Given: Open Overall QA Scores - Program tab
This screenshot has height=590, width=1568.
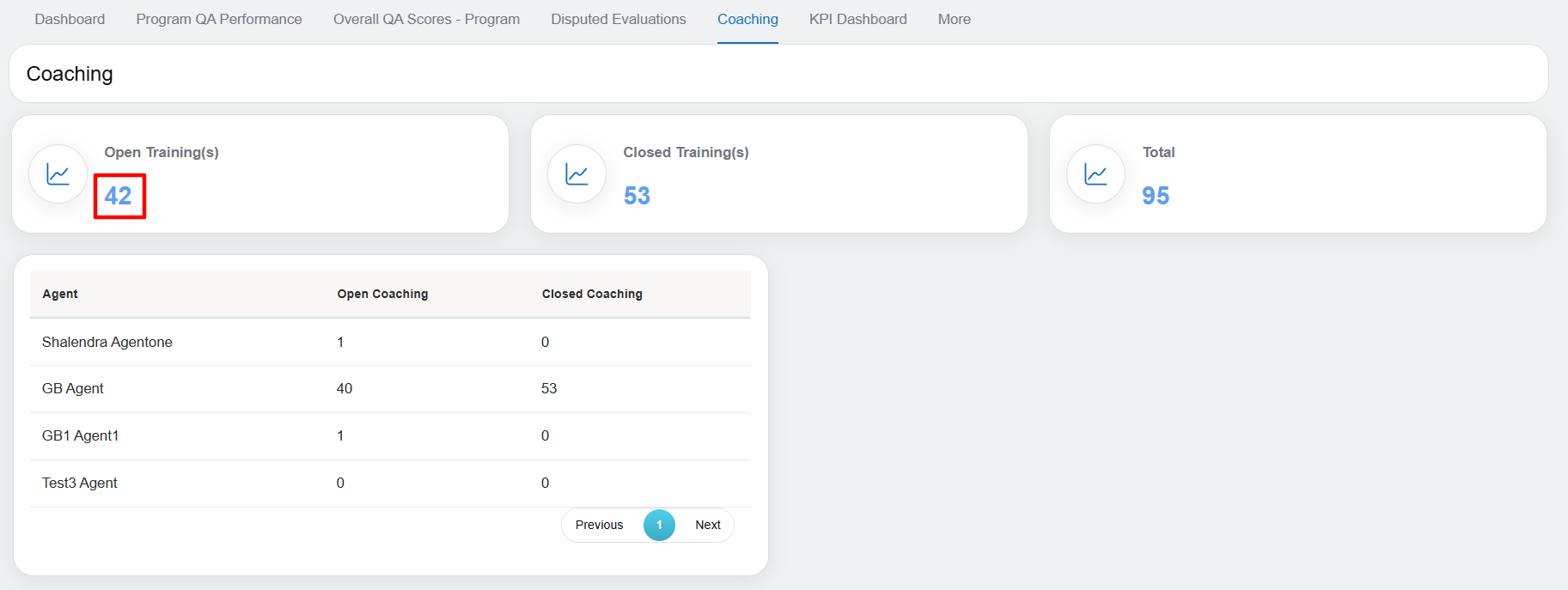Looking at the screenshot, I should coord(426,19).
